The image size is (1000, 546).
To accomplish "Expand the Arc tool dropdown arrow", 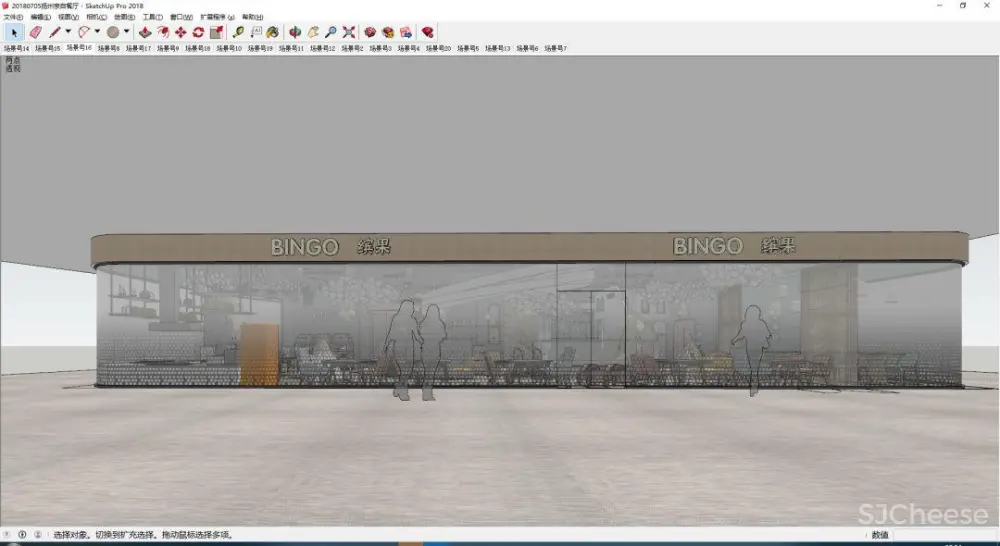I will (97, 32).
